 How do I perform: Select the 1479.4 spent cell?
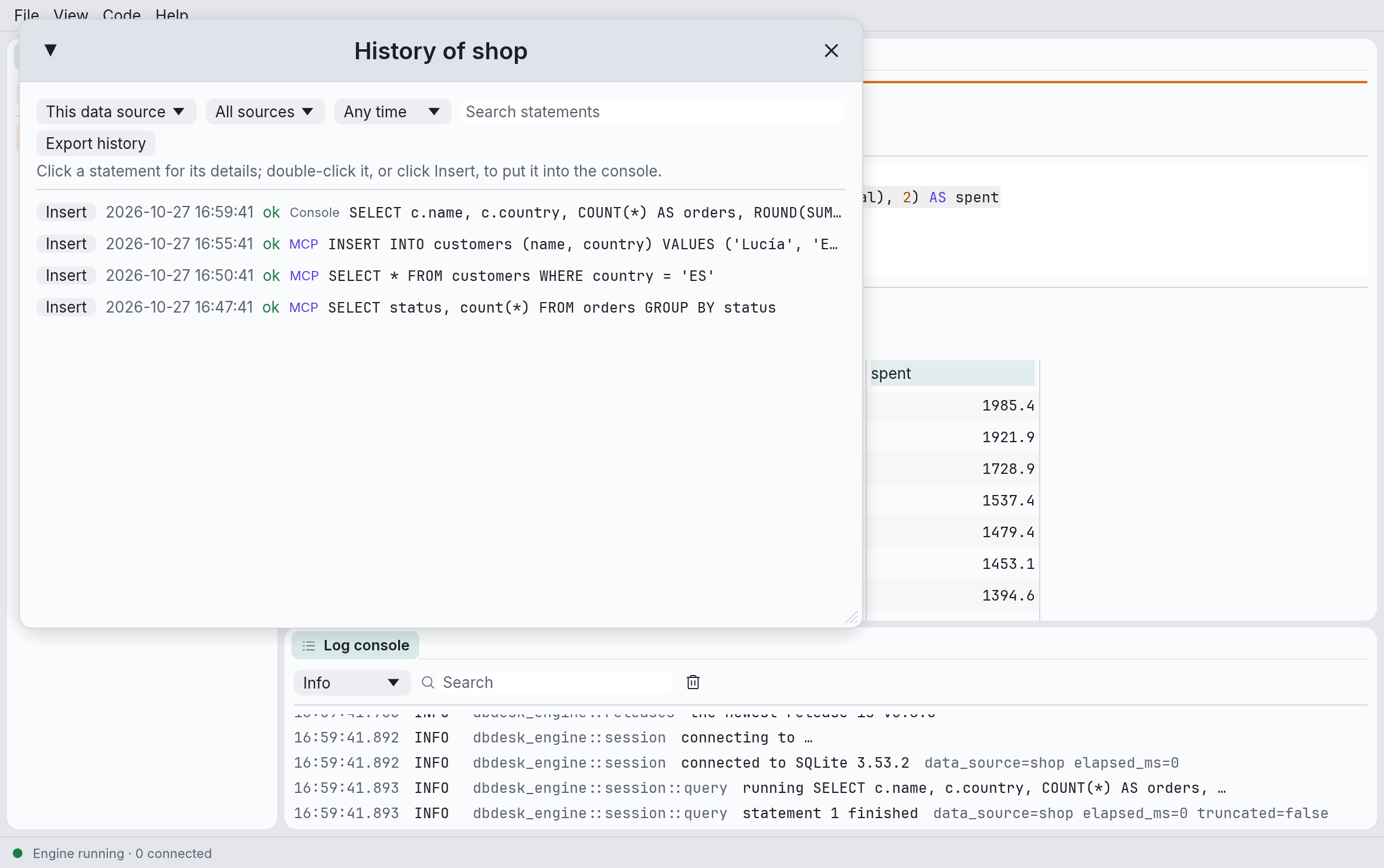coord(952,532)
